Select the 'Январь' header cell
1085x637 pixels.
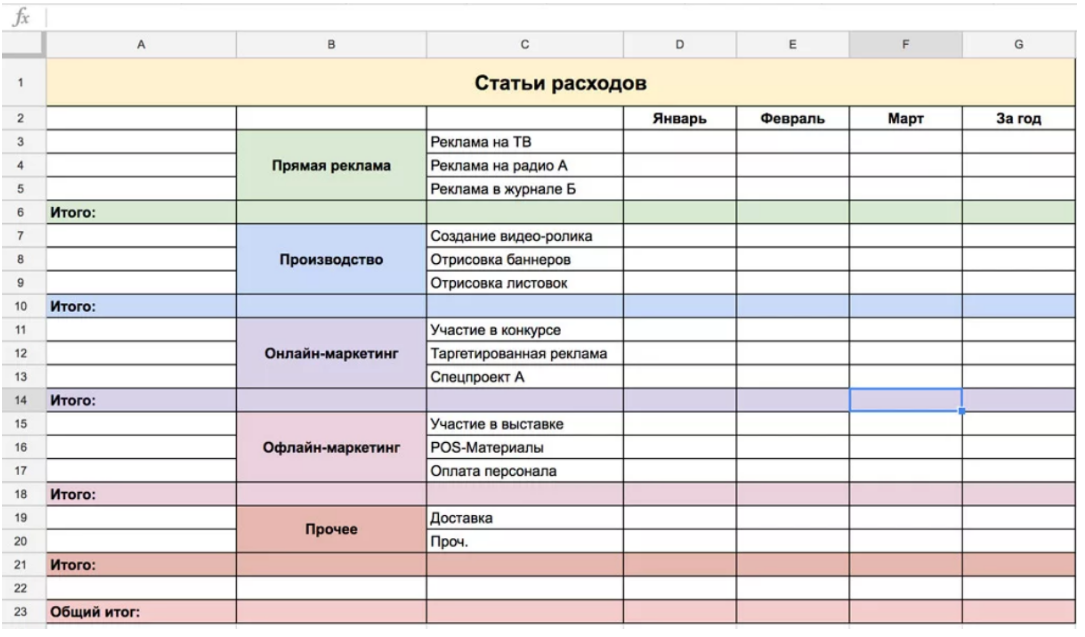(x=680, y=118)
